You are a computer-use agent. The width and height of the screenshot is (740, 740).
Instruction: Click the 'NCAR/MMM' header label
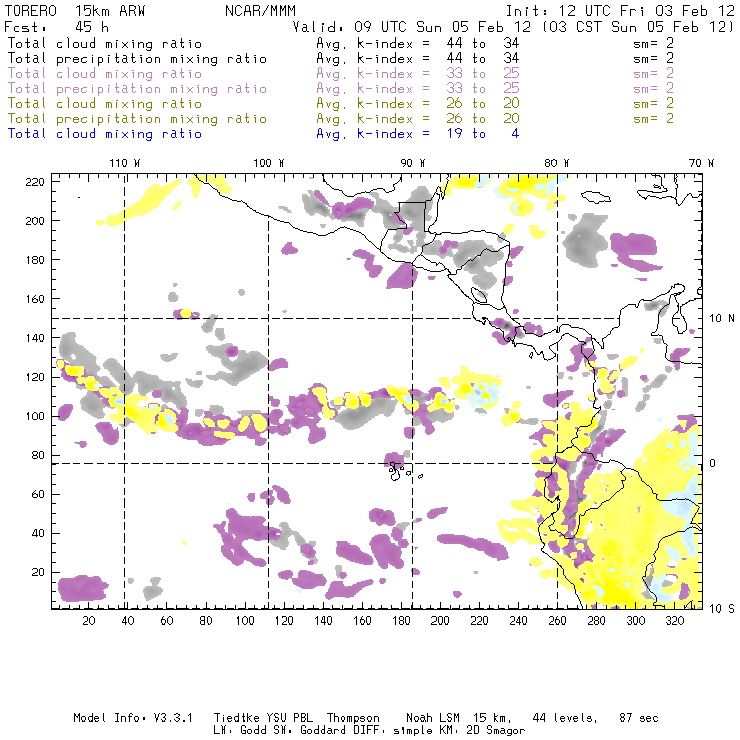click(260, 11)
